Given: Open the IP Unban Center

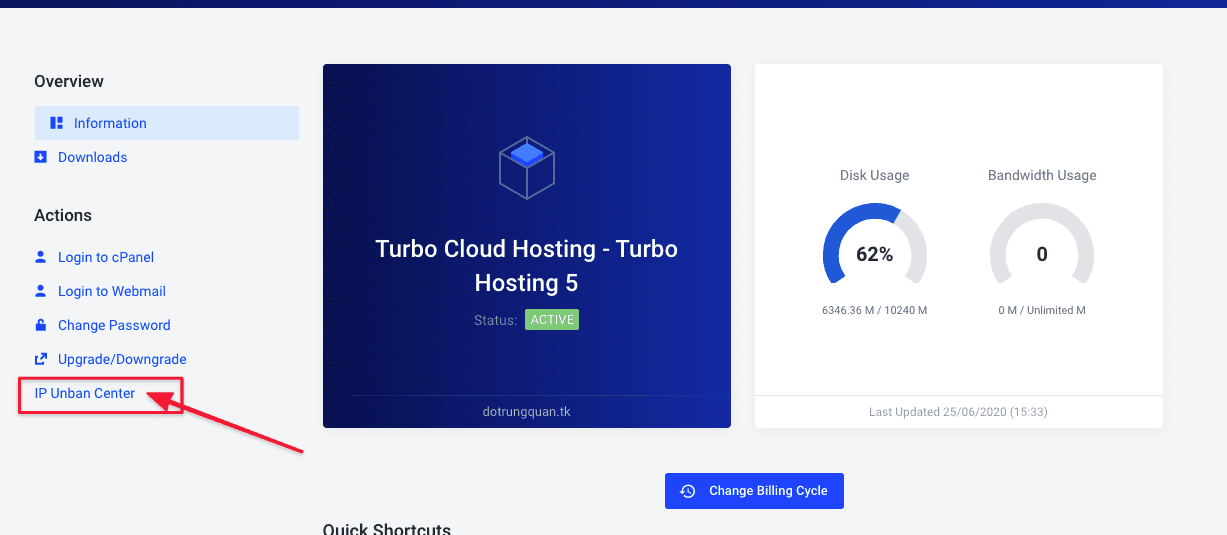Looking at the screenshot, I should (85, 393).
